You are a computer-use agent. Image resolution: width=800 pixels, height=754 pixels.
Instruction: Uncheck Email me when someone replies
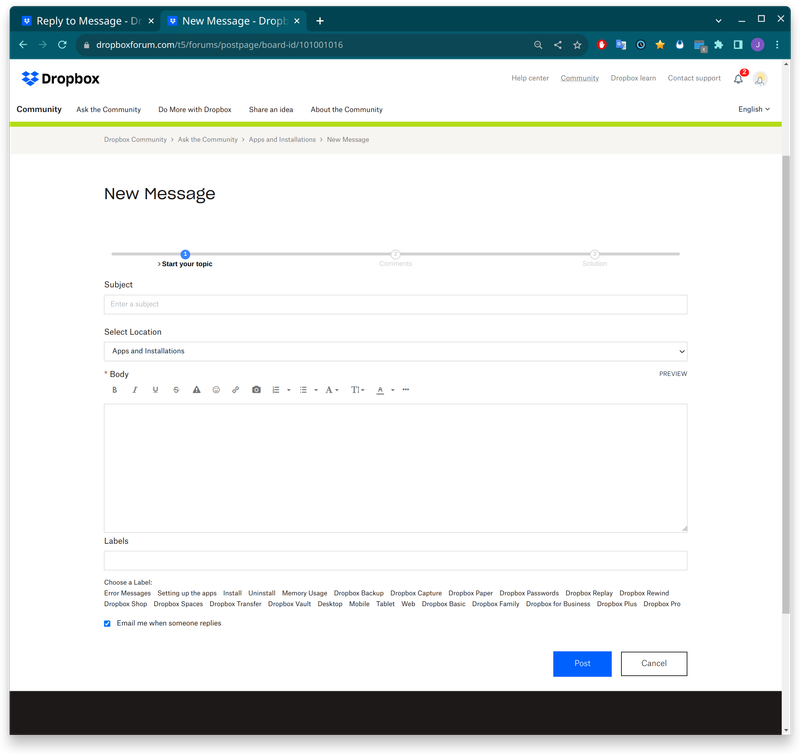tap(108, 623)
